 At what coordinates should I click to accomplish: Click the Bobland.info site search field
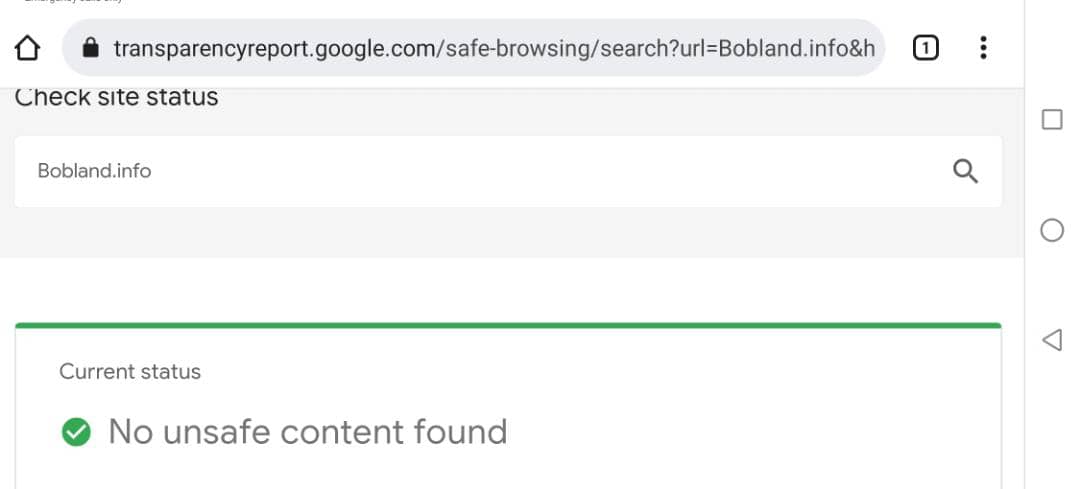click(x=508, y=171)
